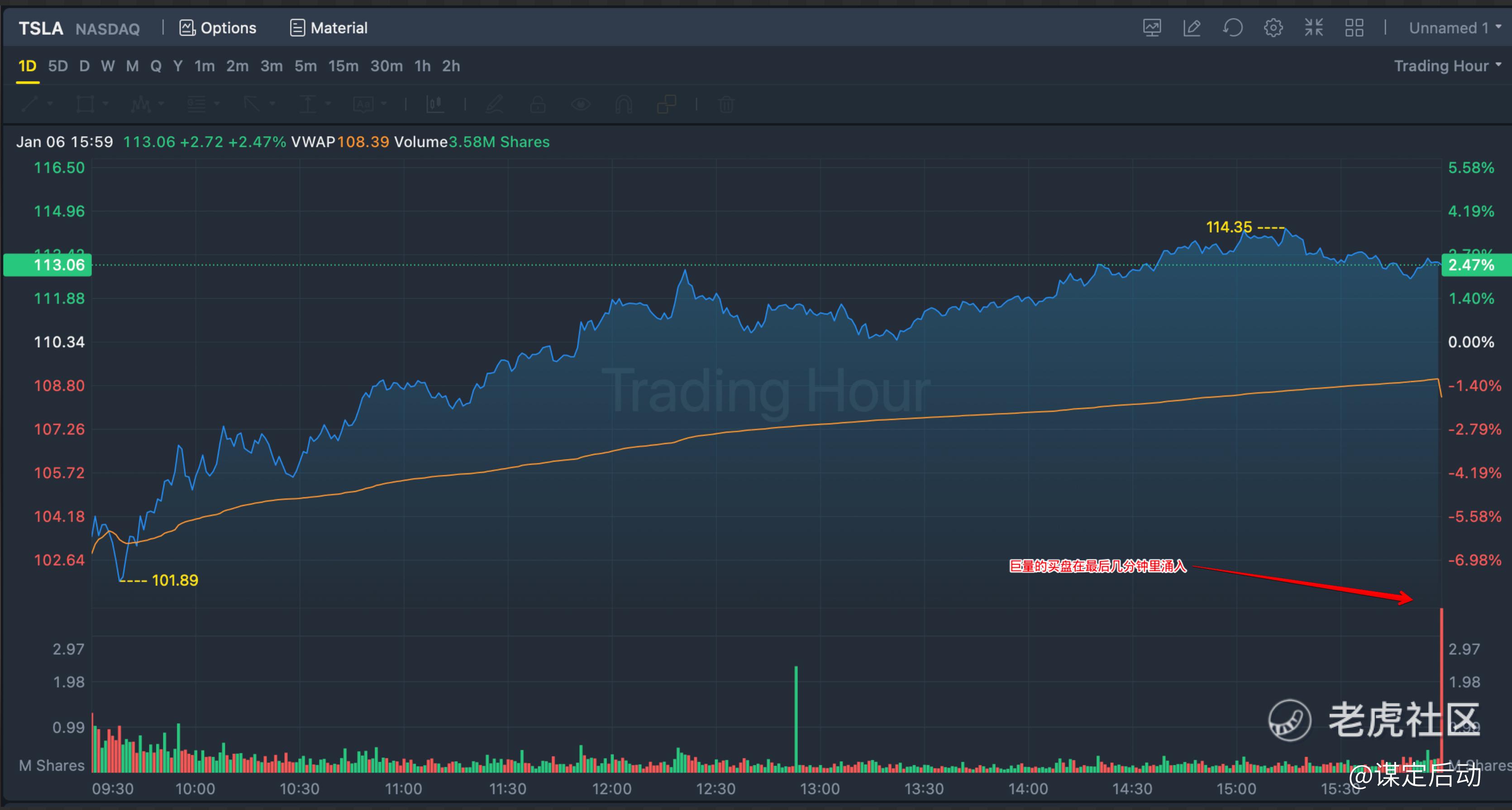Image resolution: width=1512 pixels, height=810 pixels.
Task: Toggle the magnet snap mode icon
Action: [623, 105]
